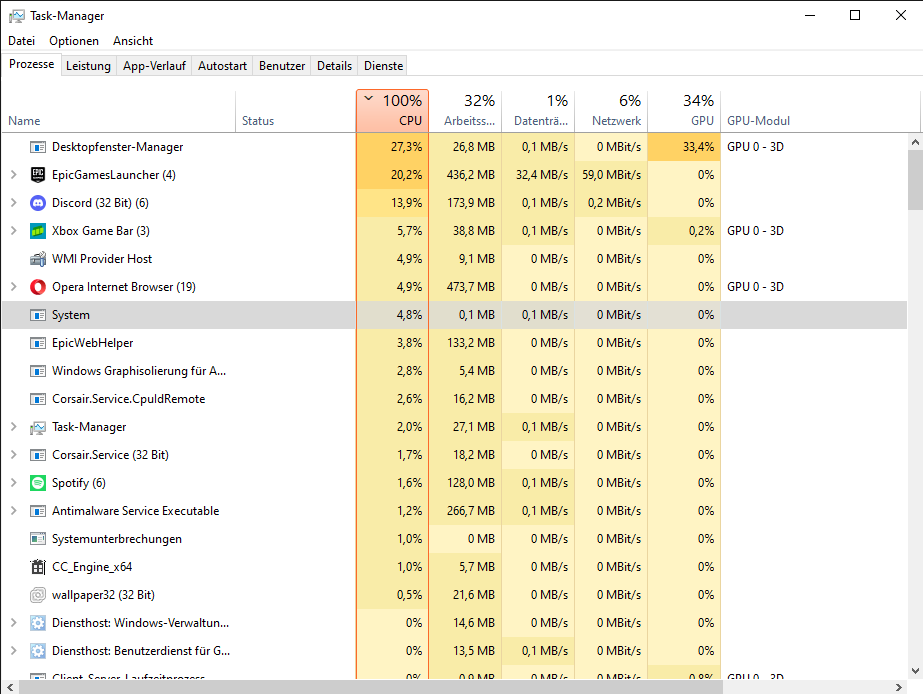Expand the EpicGamesLauncher (4) group
Viewport: 923px width, 694px height.
14,175
